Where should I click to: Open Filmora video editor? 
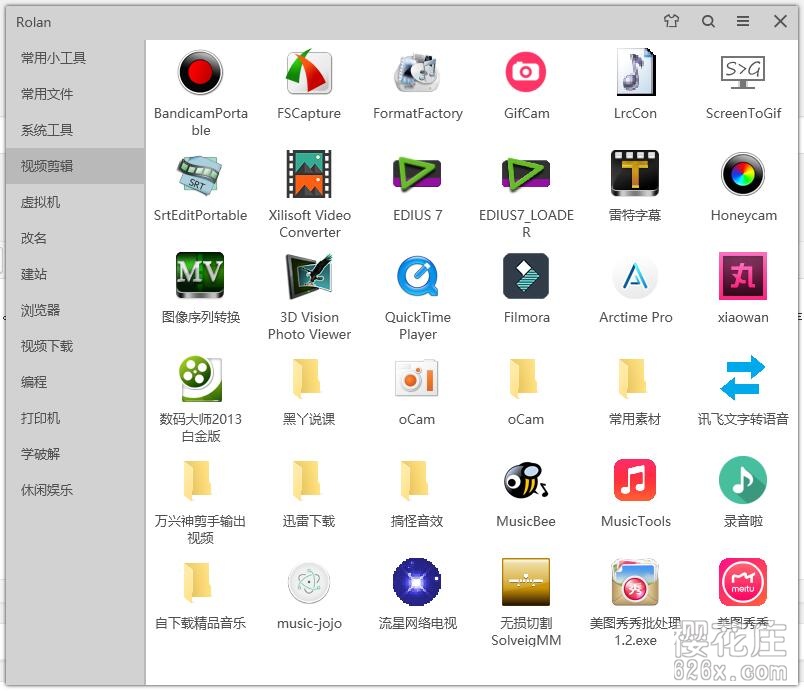[x=526, y=276]
